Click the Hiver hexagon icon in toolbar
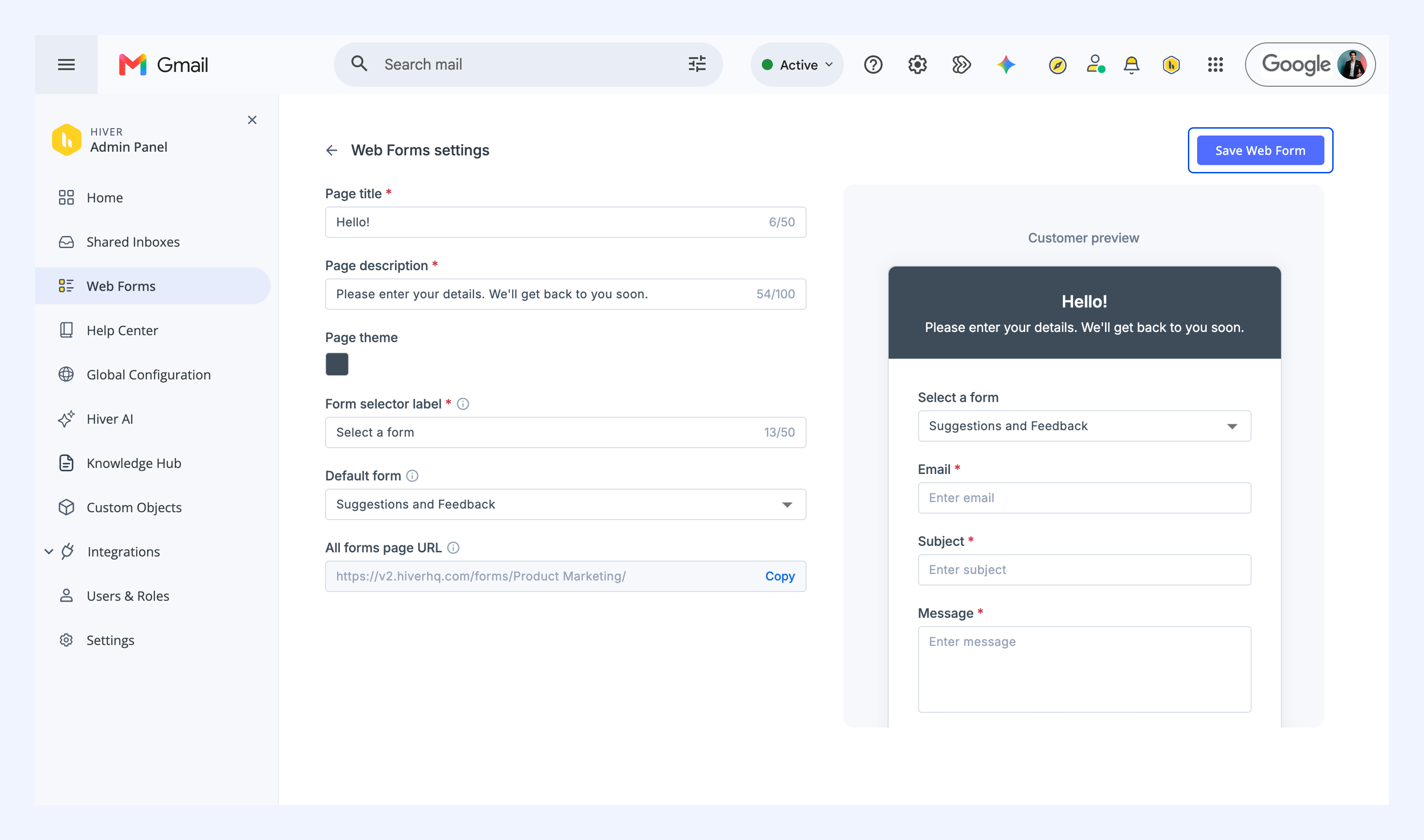The width and height of the screenshot is (1424, 840). tap(1171, 65)
